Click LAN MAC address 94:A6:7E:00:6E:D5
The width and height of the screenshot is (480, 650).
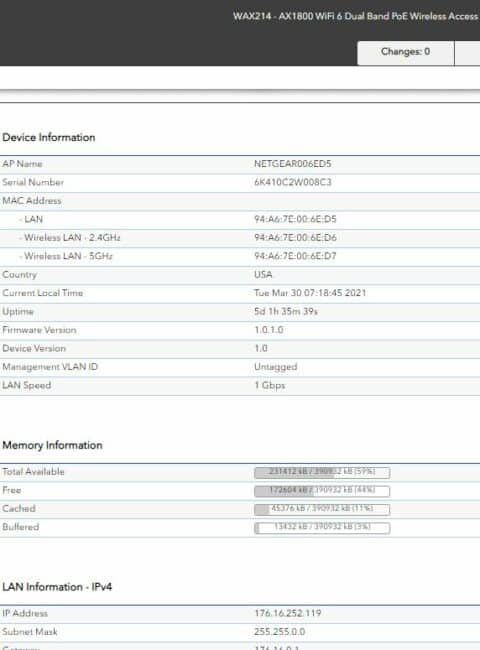point(295,219)
